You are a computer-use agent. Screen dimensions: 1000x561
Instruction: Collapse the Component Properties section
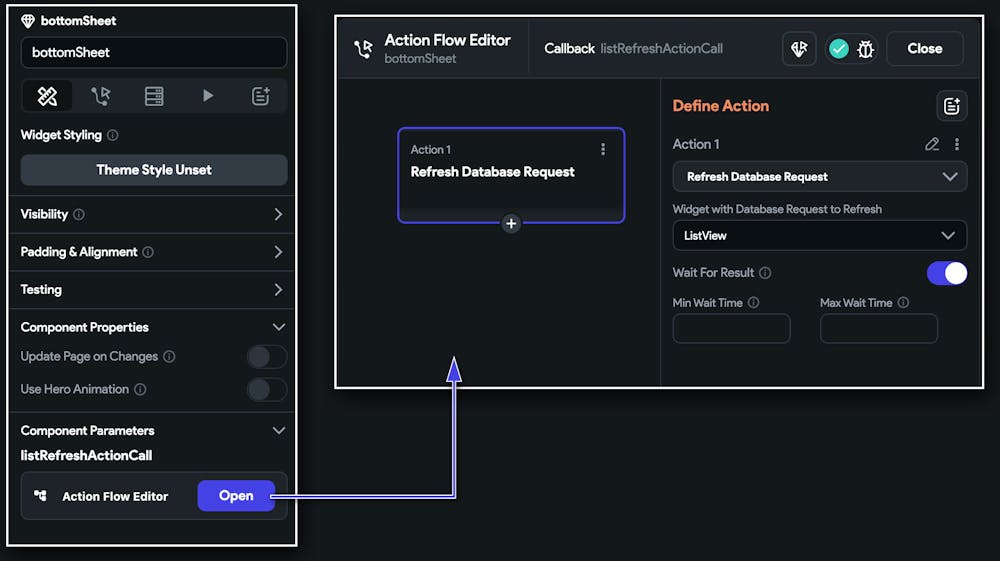[279, 327]
